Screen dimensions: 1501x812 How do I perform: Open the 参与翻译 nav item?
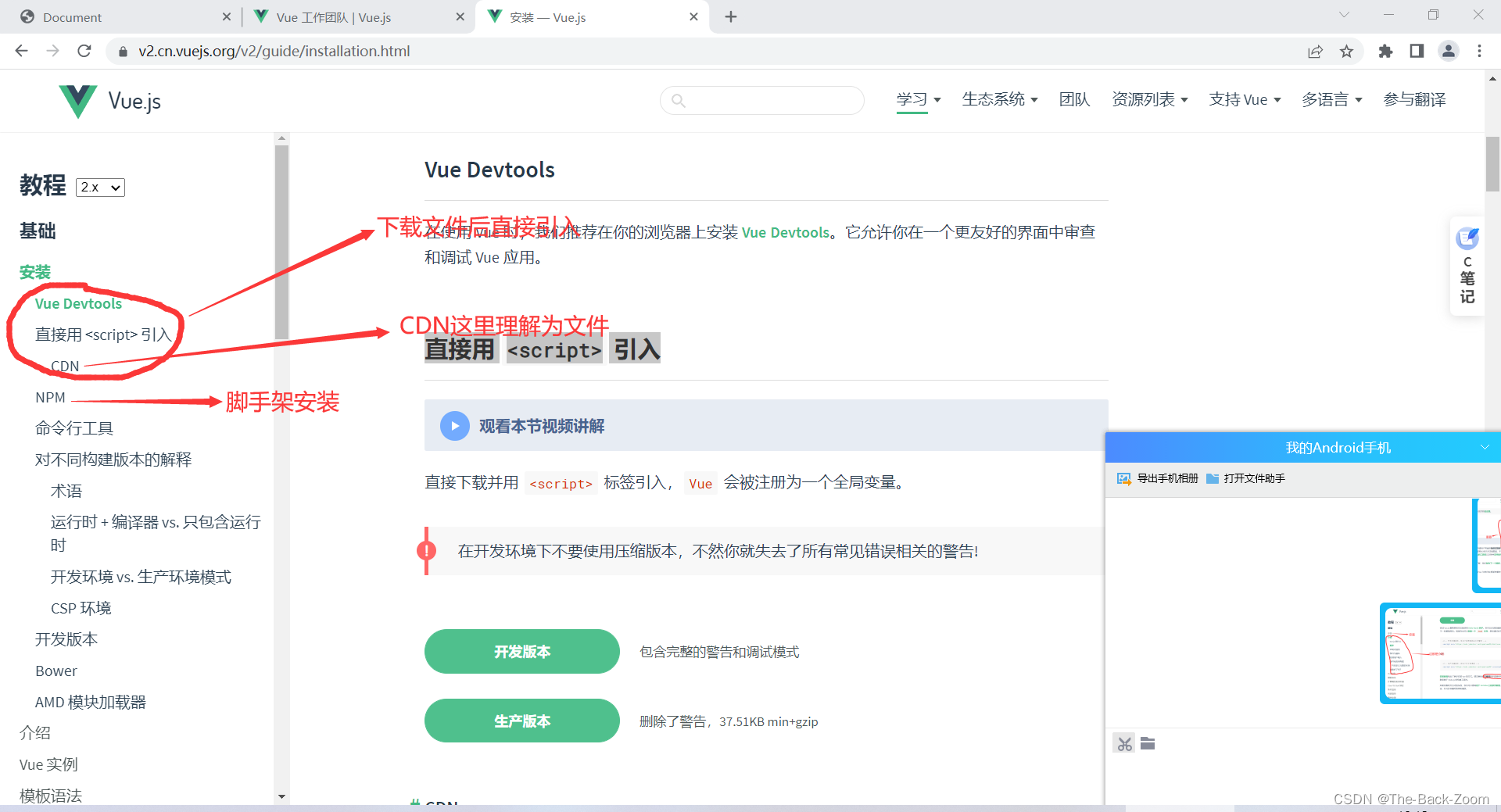(x=1414, y=99)
